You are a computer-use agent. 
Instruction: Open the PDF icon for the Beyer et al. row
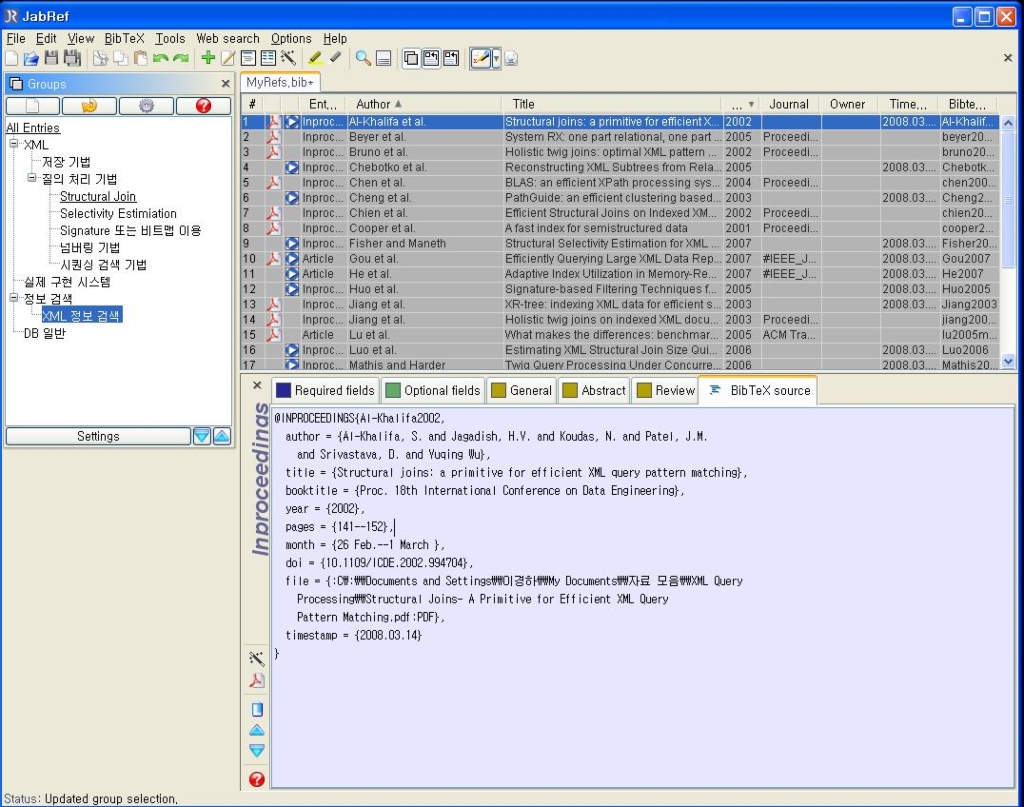point(273,137)
